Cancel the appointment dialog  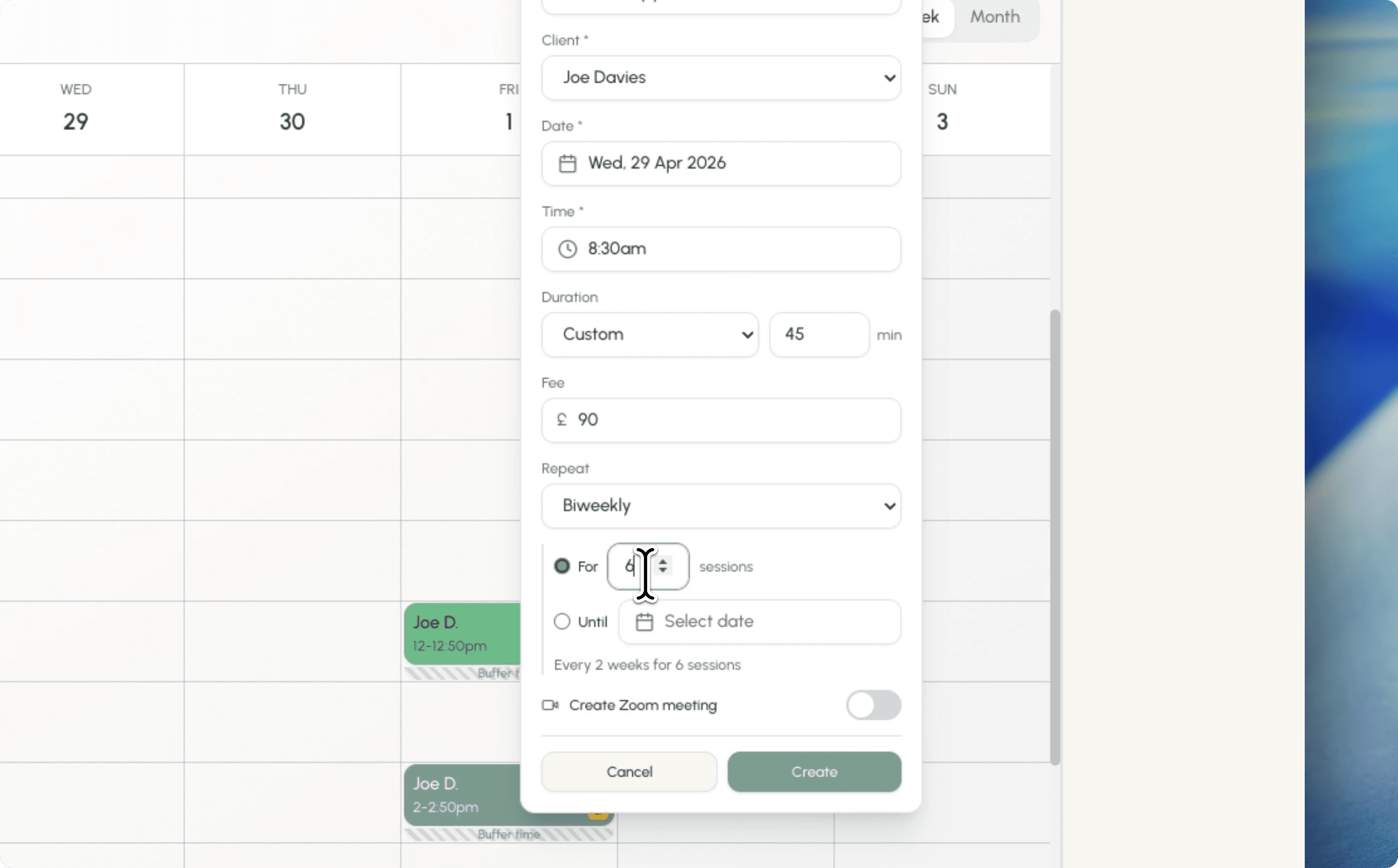(x=629, y=772)
